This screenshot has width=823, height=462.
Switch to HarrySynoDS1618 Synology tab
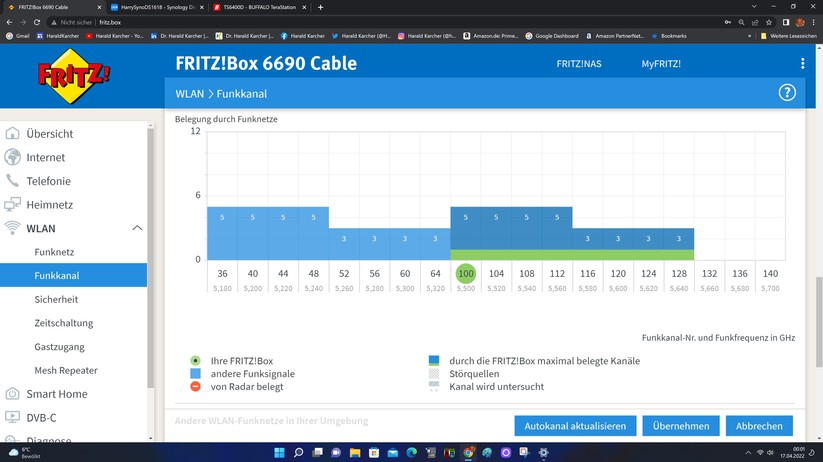pos(158,7)
